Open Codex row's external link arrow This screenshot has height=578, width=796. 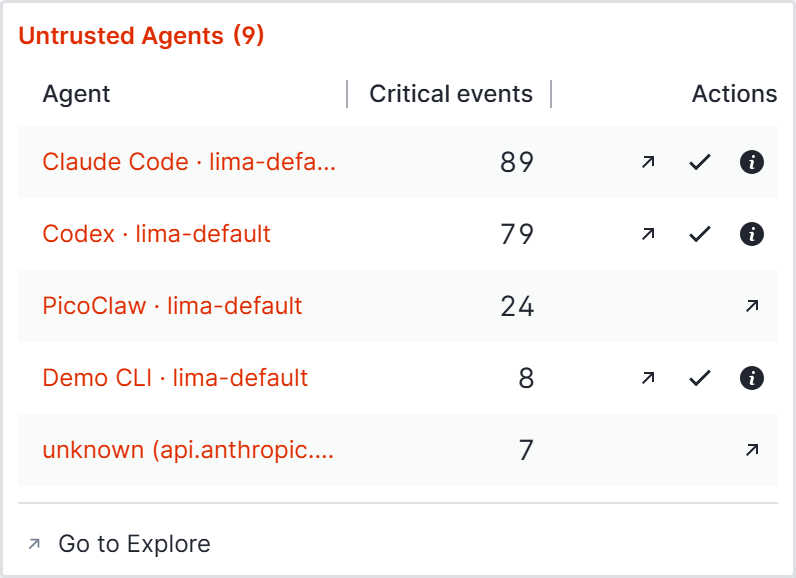coord(648,234)
